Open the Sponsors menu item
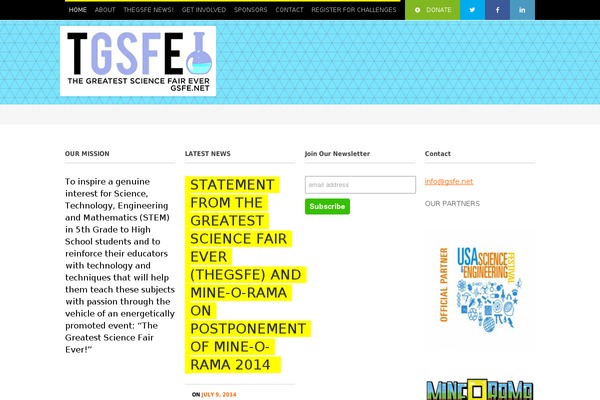Viewport: 600px width, 400px height. point(251,10)
